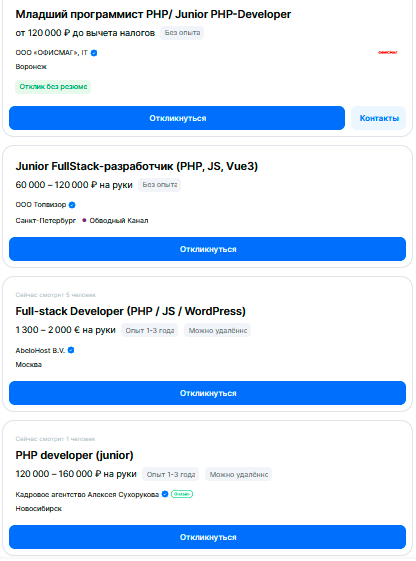Open ООО Топвизор company link
The image size is (416, 561).
[x=41, y=205]
